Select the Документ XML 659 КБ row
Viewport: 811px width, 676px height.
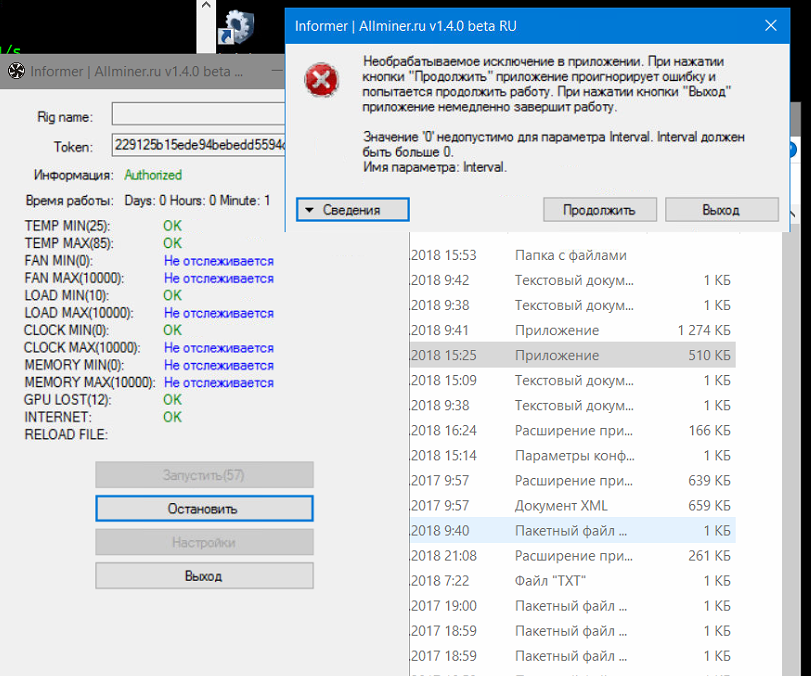click(x=573, y=505)
